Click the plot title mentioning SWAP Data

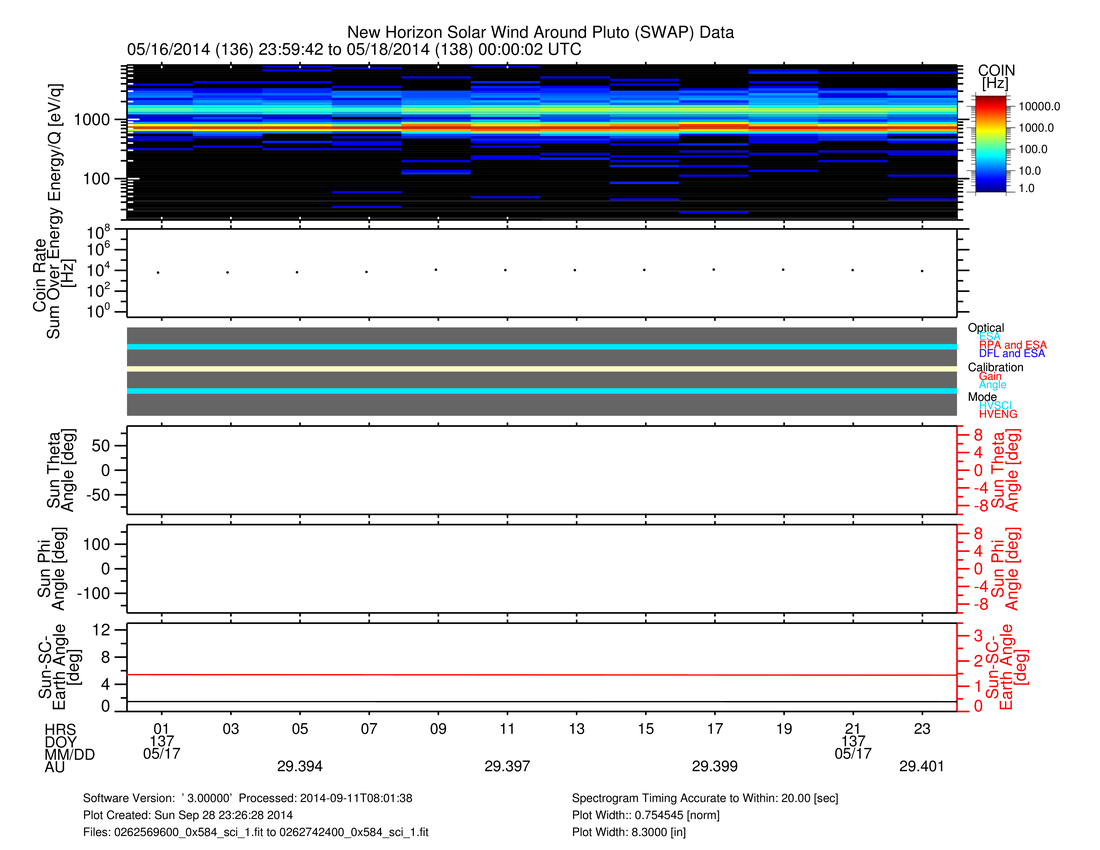click(540, 33)
